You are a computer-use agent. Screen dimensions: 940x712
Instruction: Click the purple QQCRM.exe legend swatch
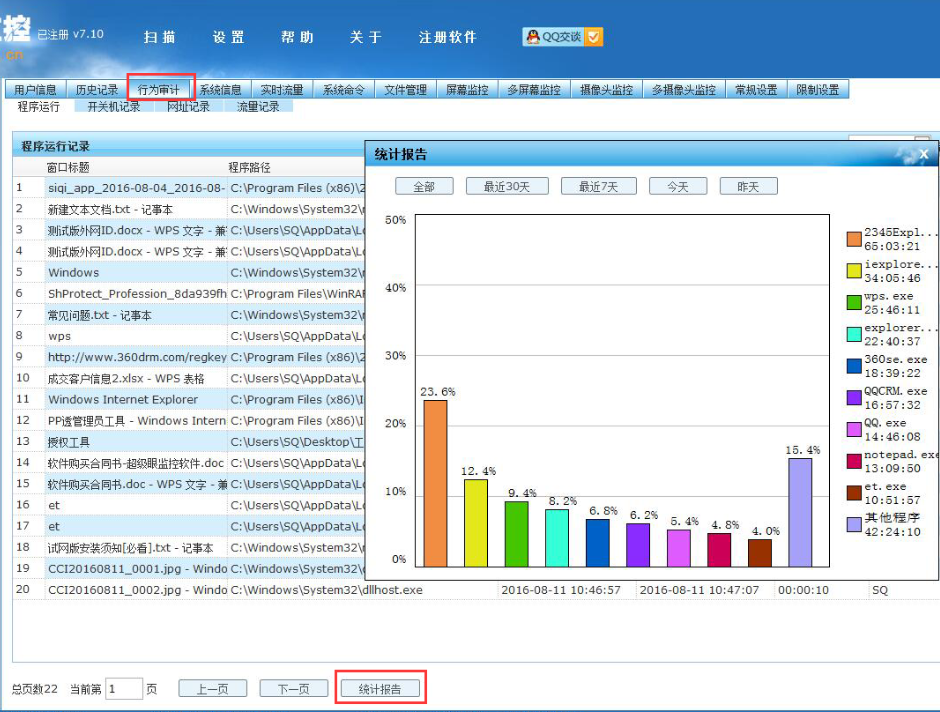click(854, 398)
